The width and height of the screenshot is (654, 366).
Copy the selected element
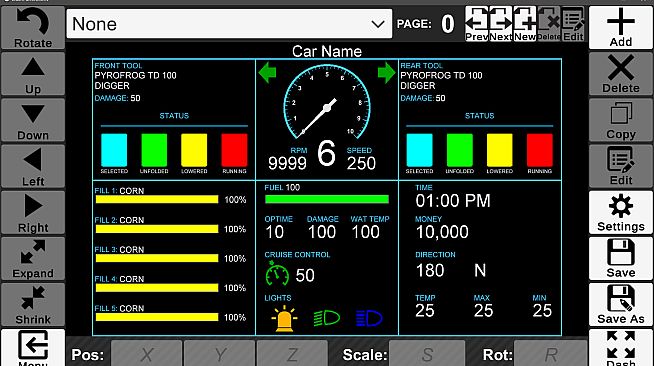pos(621,120)
